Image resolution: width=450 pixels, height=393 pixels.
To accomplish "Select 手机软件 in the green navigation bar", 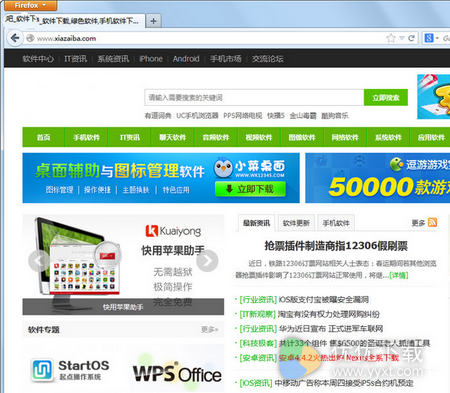I will 86,137.
